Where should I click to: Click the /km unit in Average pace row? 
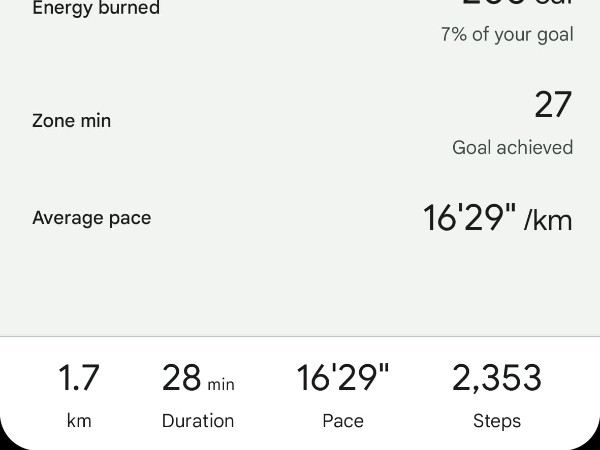click(548, 220)
